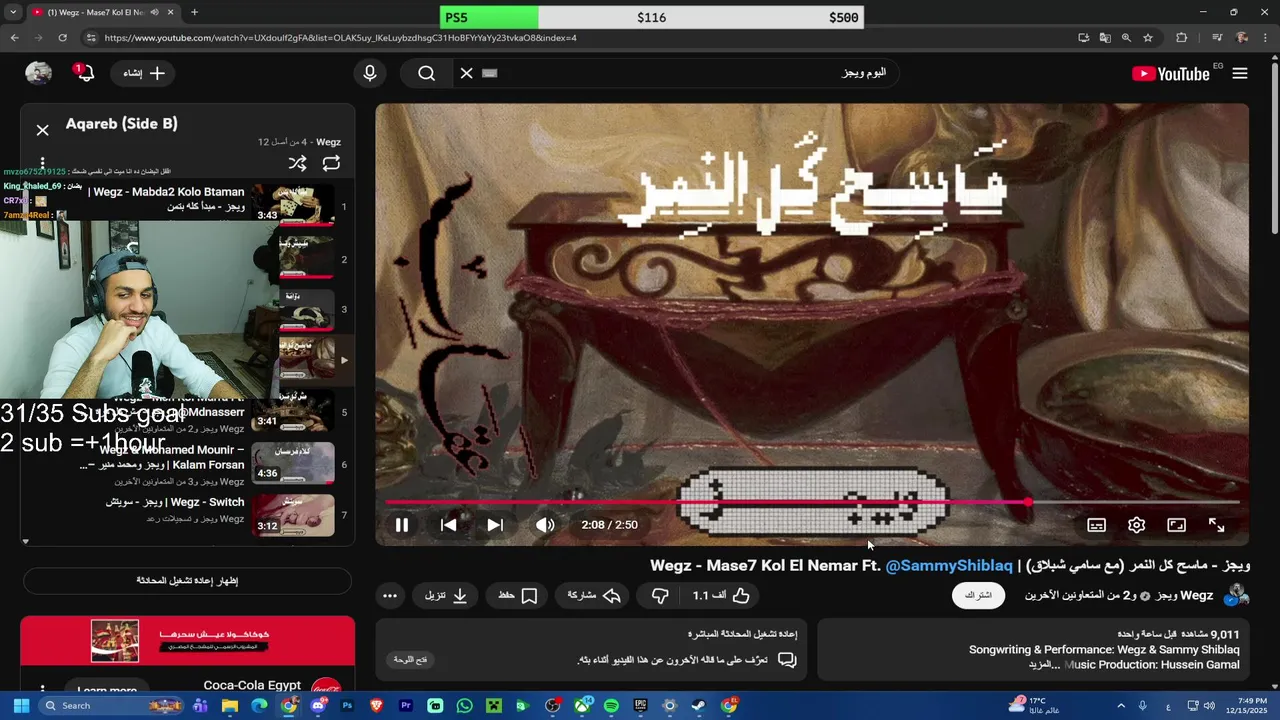Click the browser address bar URL
This screenshot has height=720, width=1280.
(340, 38)
